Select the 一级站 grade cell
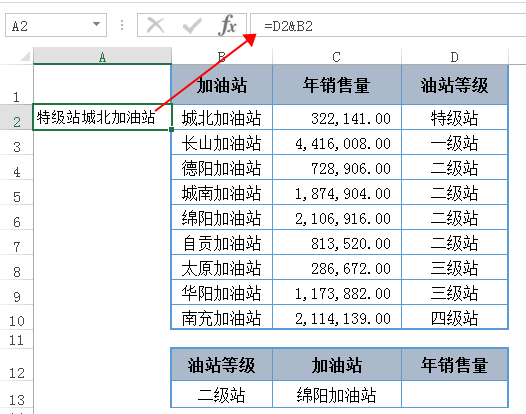This screenshot has height=414, width=526. [455, 143]
